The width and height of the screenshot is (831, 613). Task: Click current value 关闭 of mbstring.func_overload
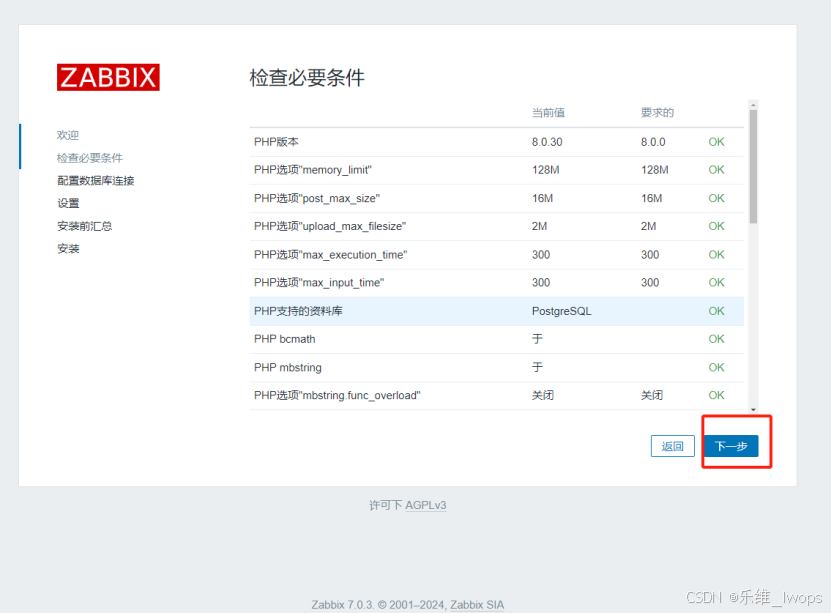(543, 395)
